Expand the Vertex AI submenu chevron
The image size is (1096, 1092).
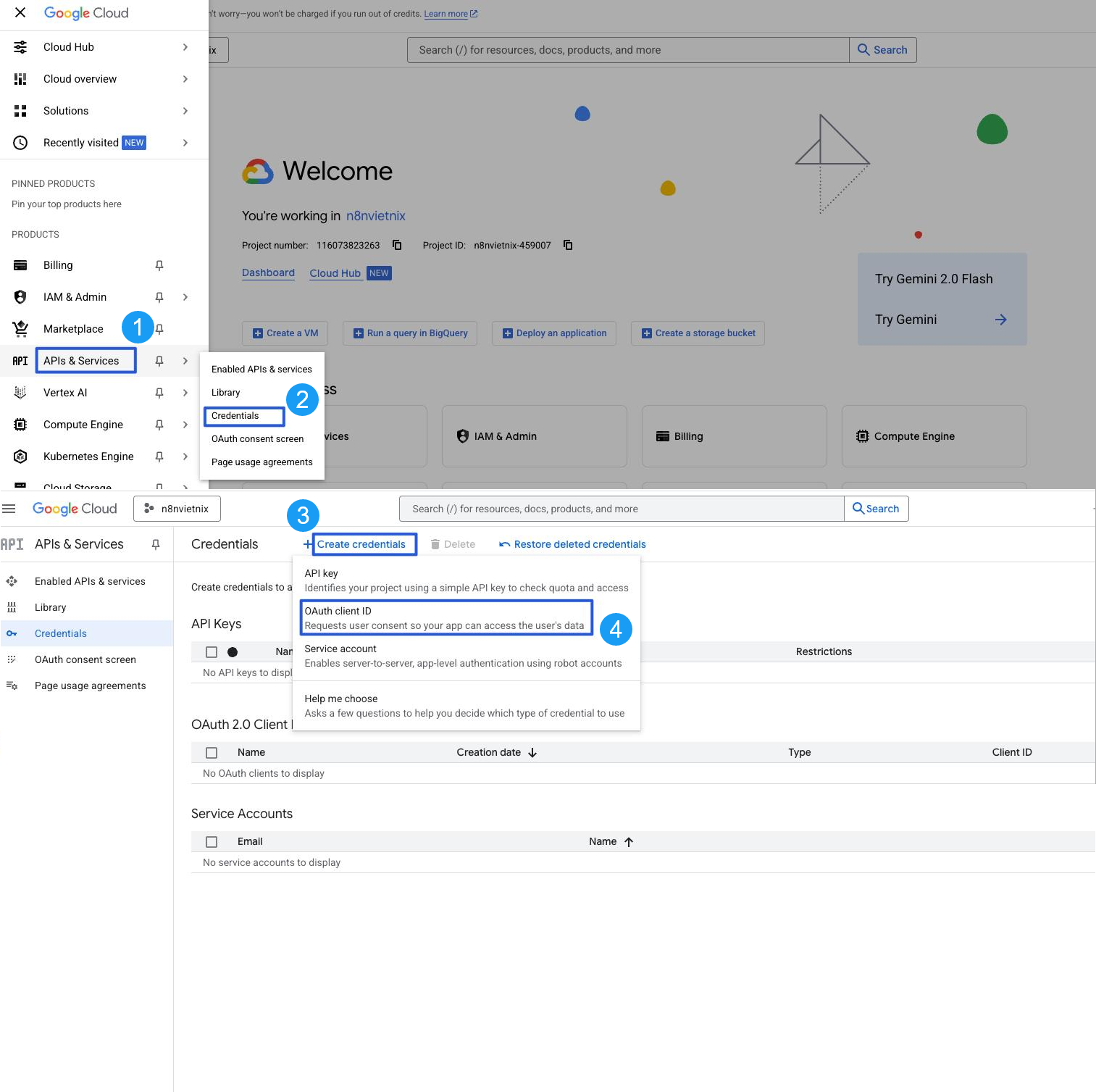click(x=185, y=393)
